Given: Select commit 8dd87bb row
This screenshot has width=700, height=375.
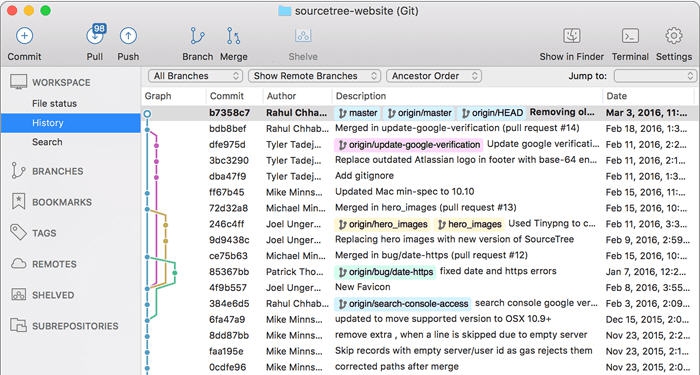Looking at the screenshot, I should coord(421,335).
